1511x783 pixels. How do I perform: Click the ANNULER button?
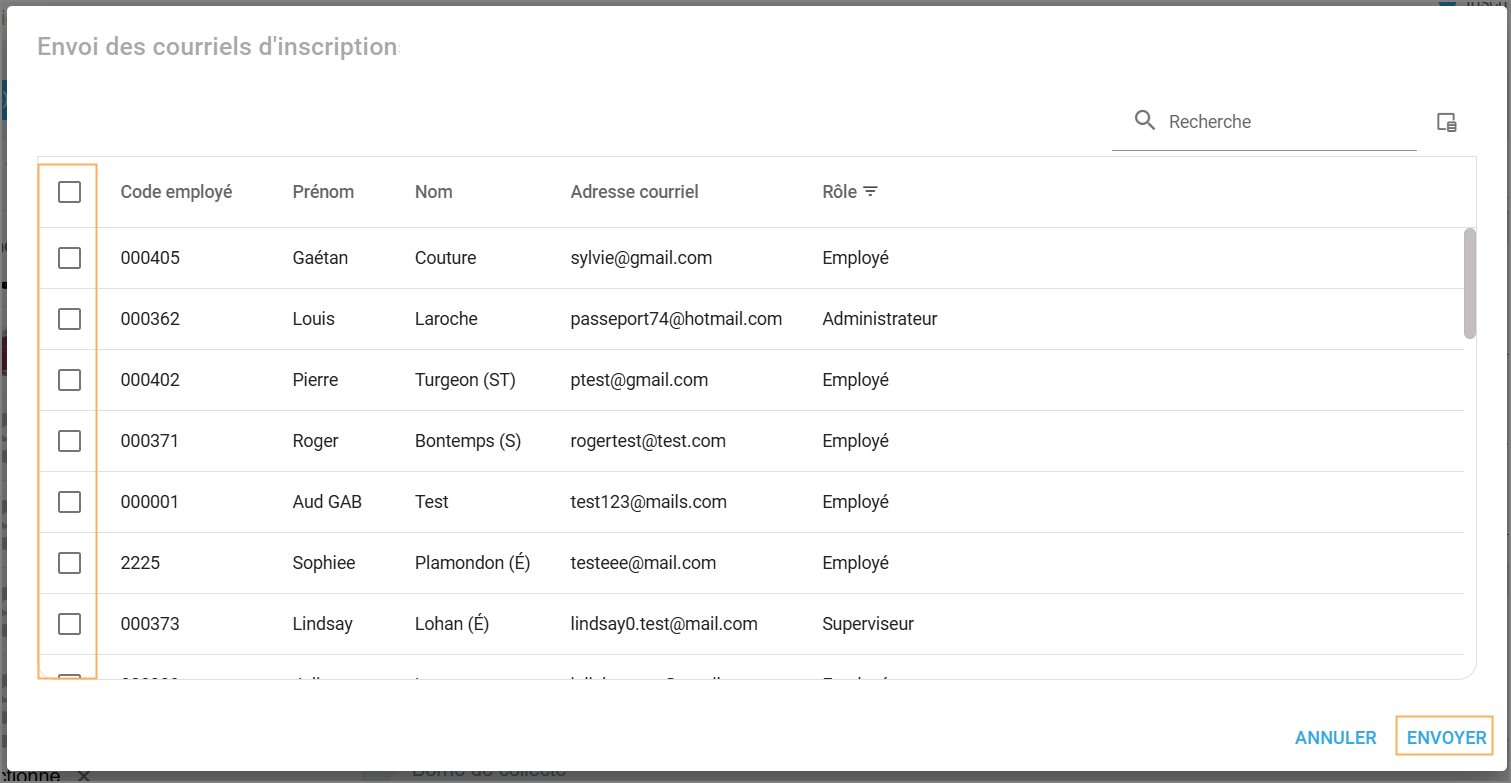point(1335,738)
